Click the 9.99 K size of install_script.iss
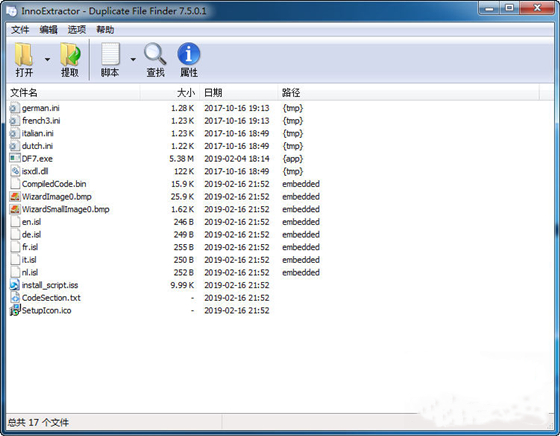The image size is (560, 436). coord(182,285)
